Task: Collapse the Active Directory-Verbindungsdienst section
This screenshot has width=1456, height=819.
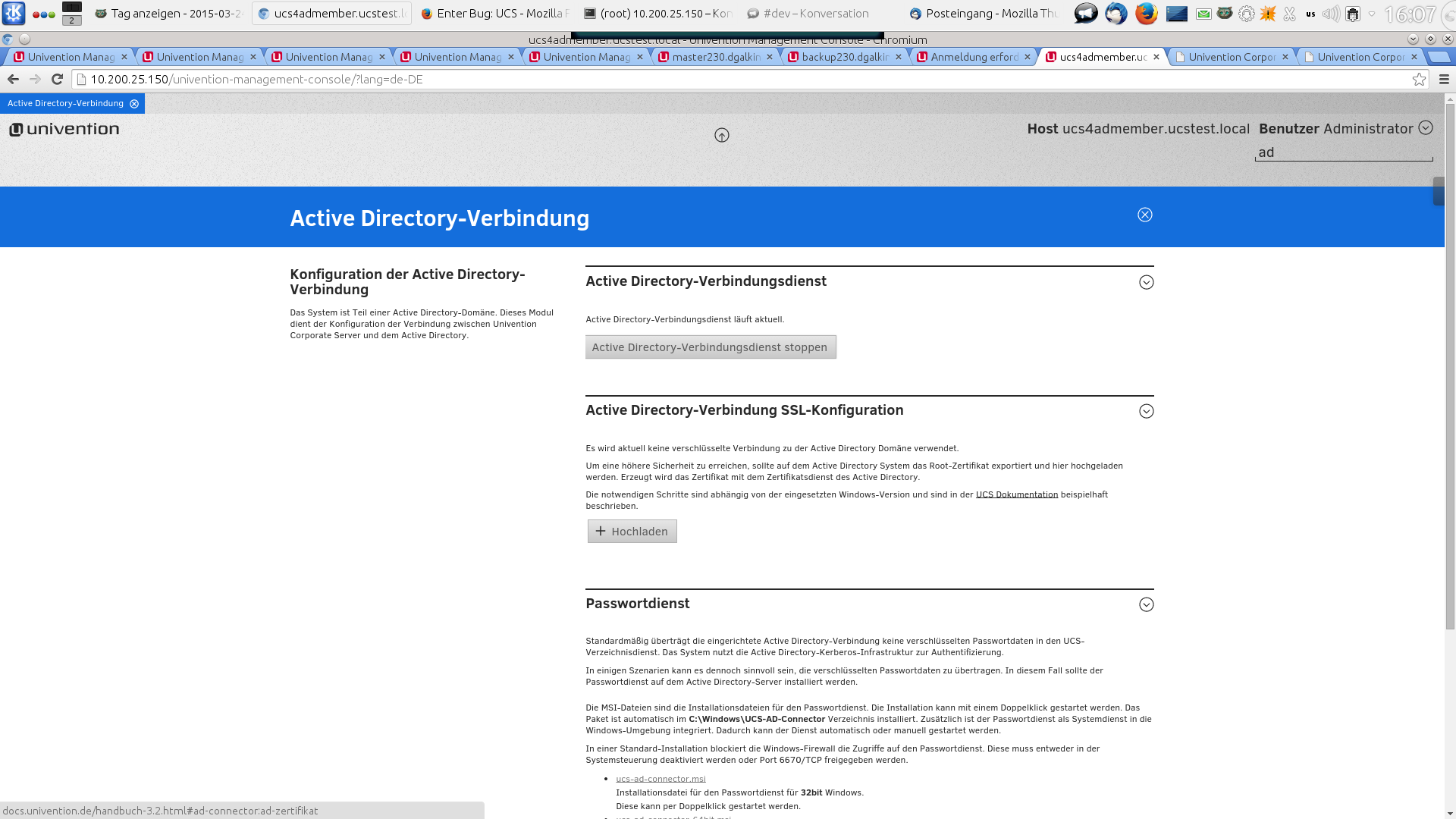Action: [x=1146, y=282]
